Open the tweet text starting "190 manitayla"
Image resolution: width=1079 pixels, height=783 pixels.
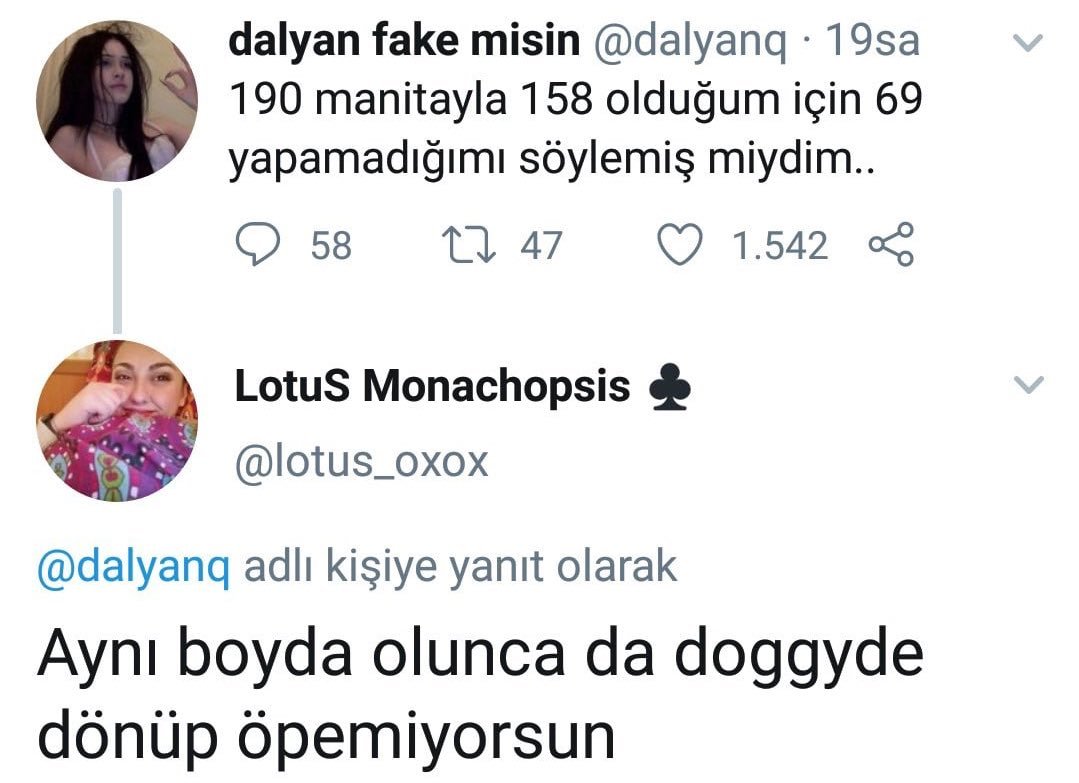pos(574,128)
